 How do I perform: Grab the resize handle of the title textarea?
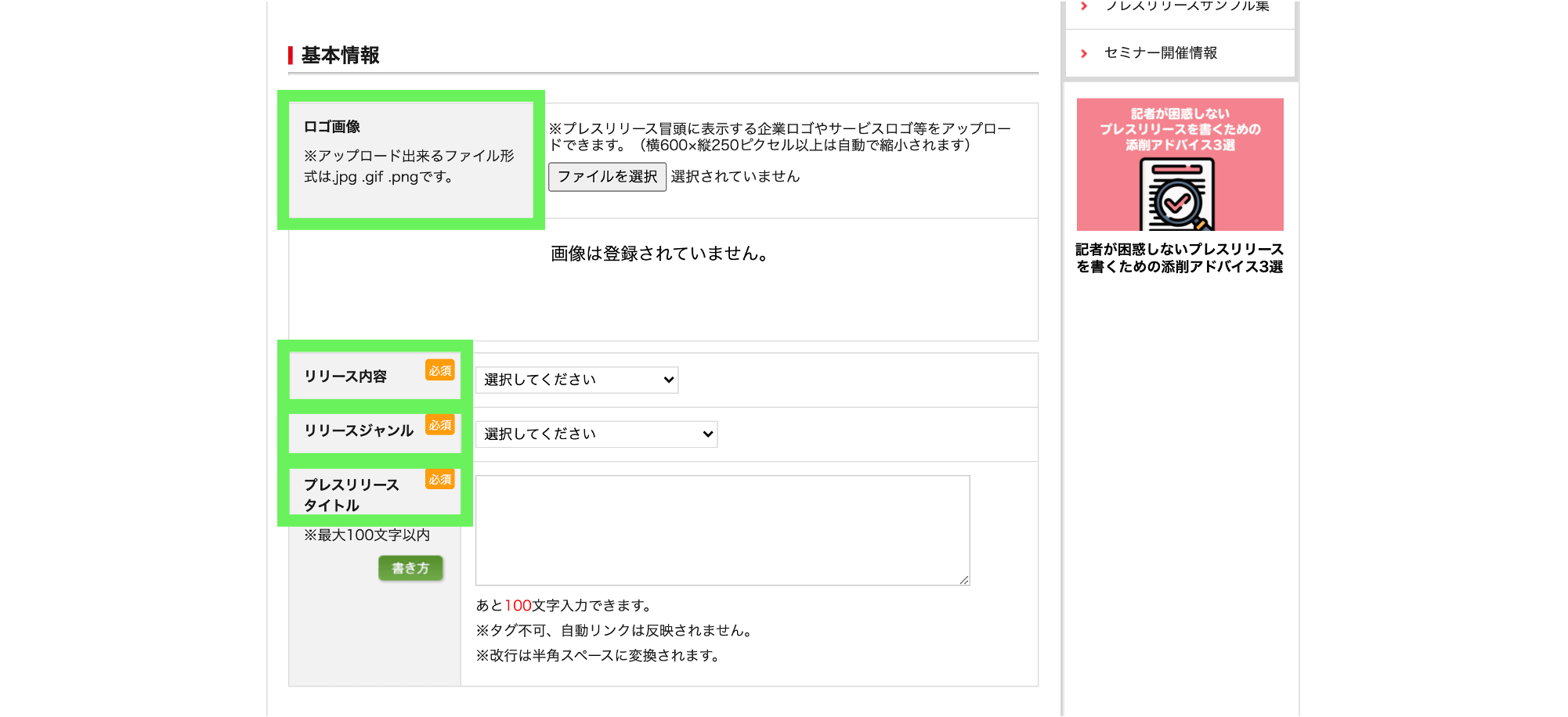point(964,580)
